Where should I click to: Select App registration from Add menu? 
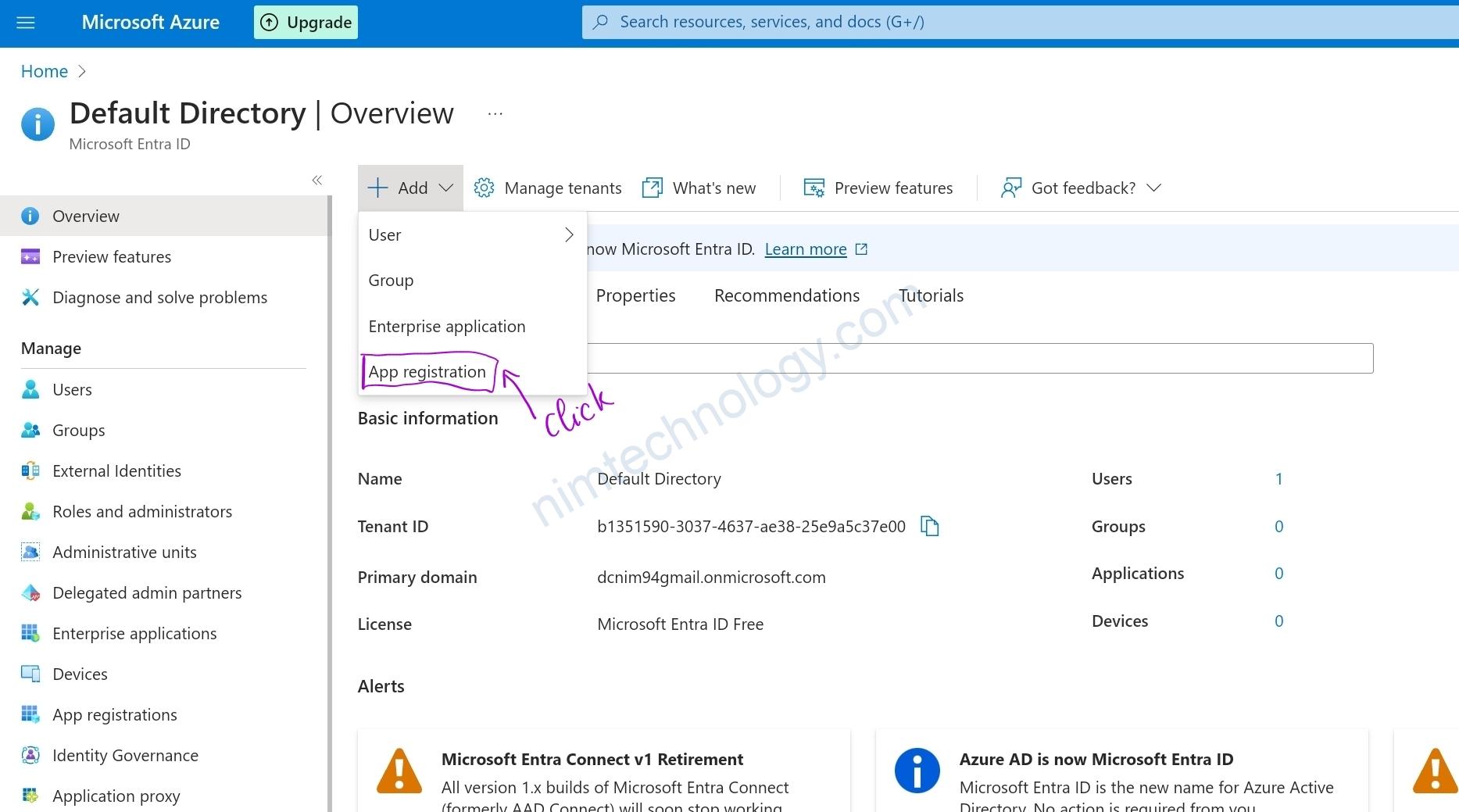pos(427,372)
